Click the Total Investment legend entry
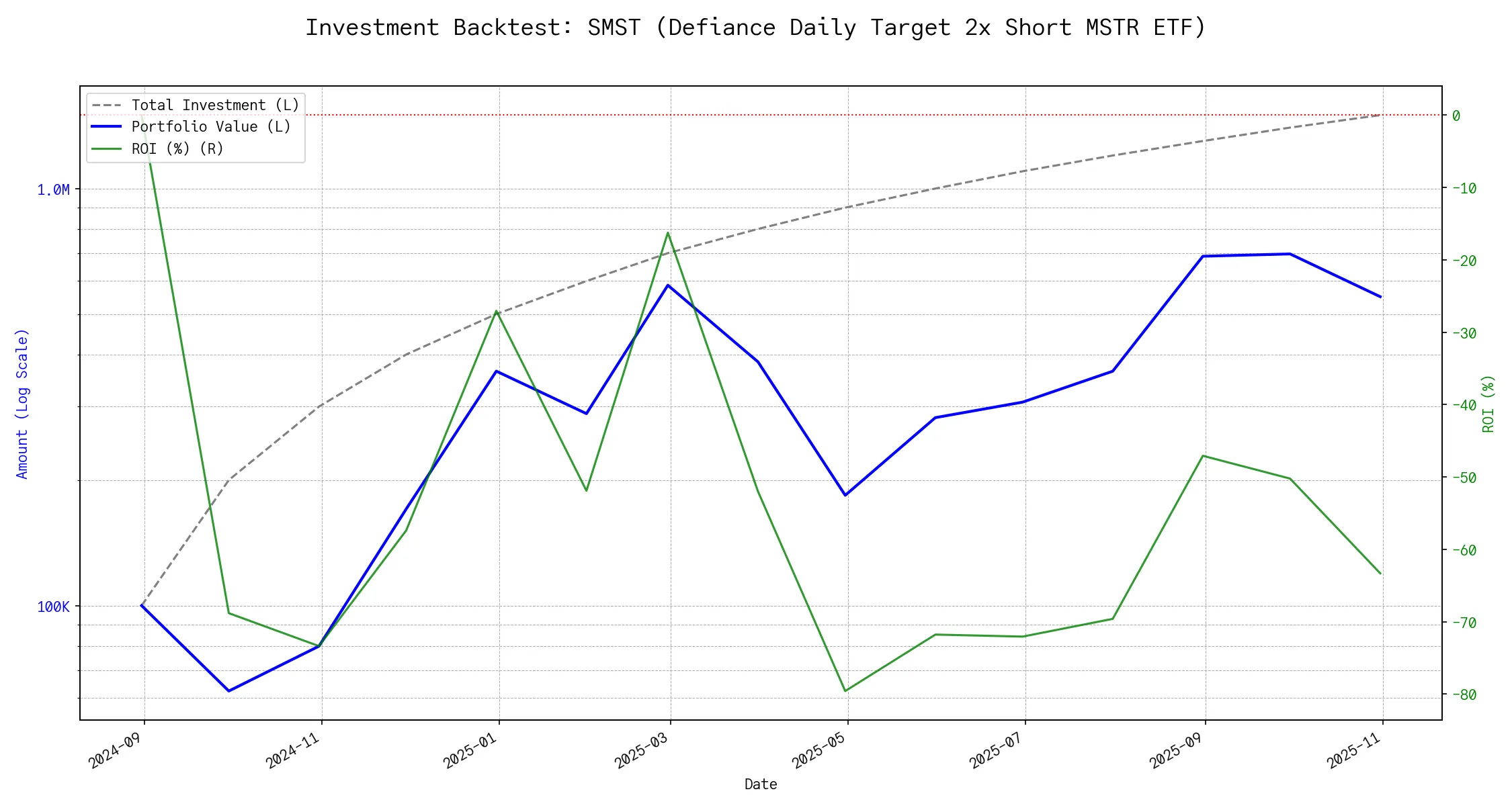 click(x=215, y=105)
